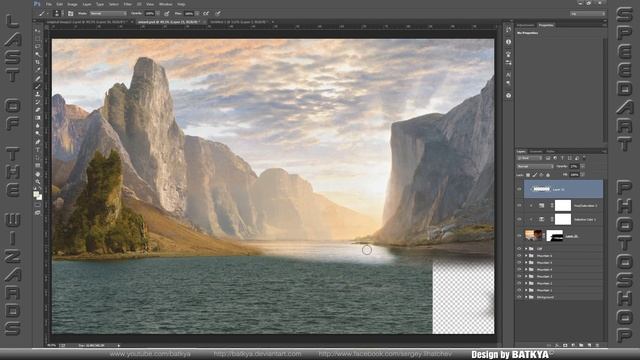The width and height of the screenshot is (640, 360).
Task: Enable airbrush-style build-up icon
Action: 207,13
